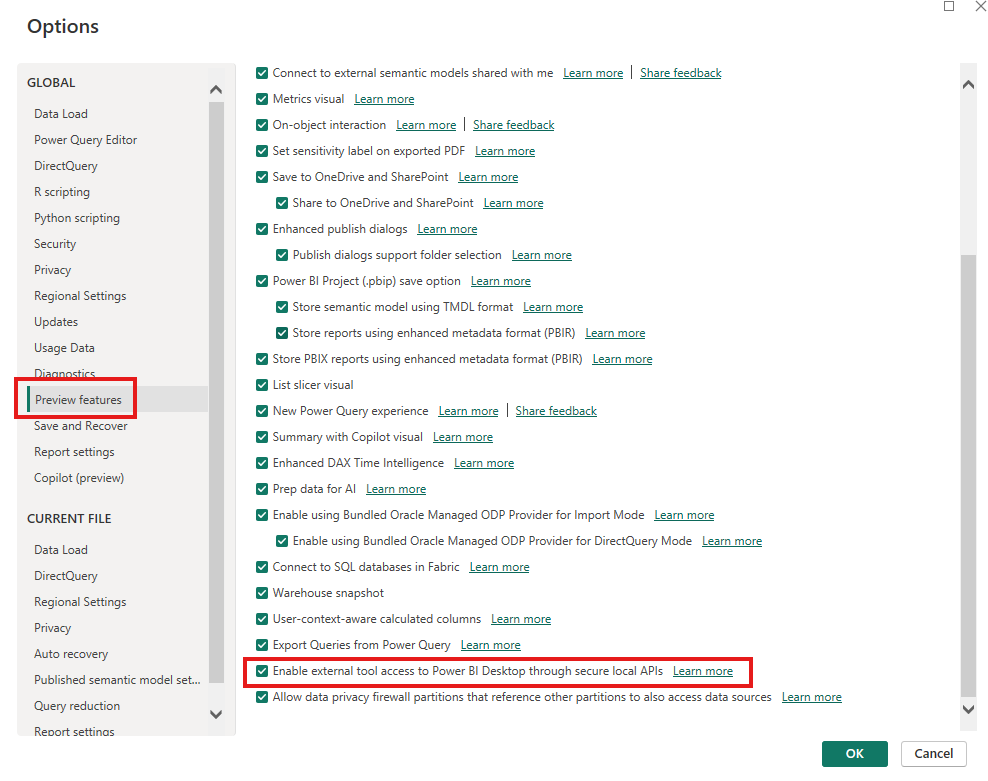Screen dimensions: 988x781
Task: Toggle Connect to SQL databases in Fabric
Action: 262,567
